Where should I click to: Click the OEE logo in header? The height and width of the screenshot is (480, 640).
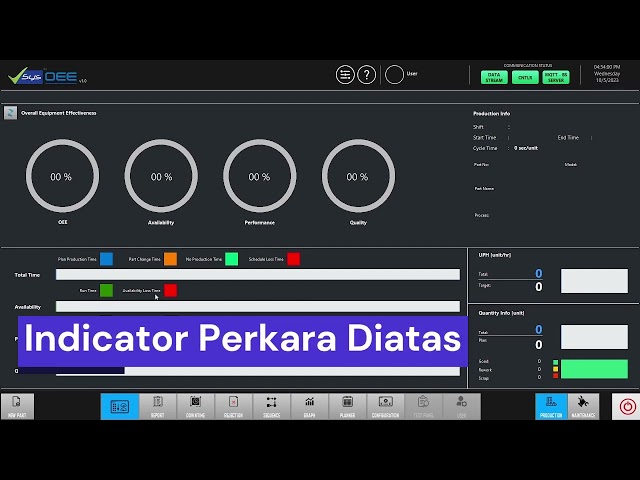point(47,76)
